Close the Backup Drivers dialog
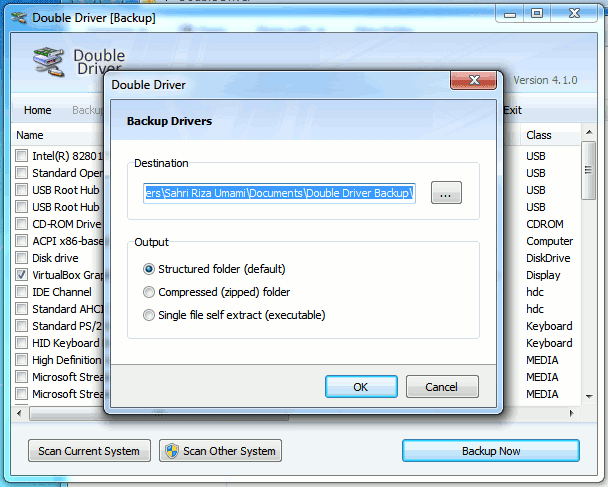The width and height of the screenshot is (608, 487). click(473, 80)
